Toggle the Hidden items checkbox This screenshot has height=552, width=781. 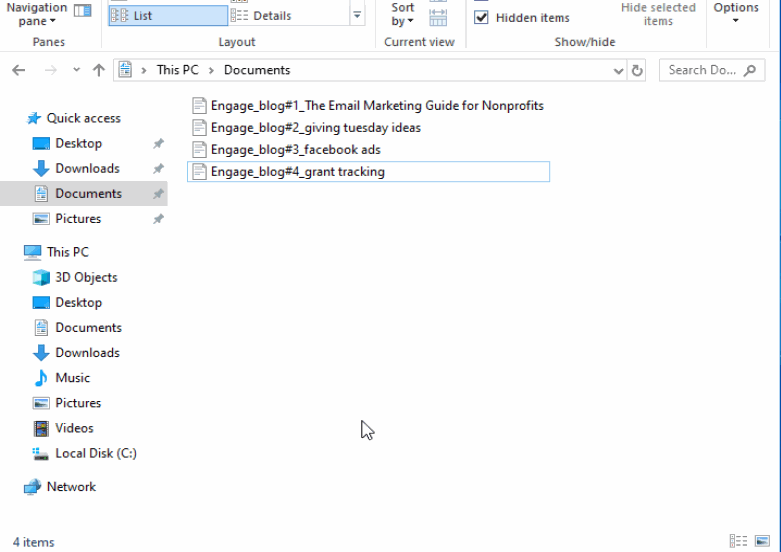[482, 17]
